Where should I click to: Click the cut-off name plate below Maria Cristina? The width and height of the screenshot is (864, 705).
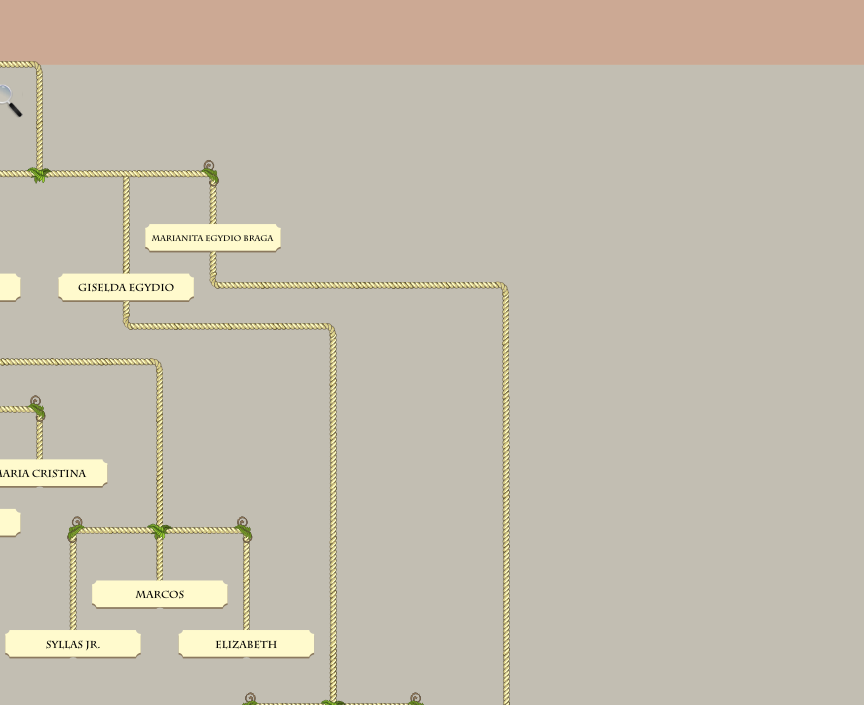click(x=9, y=523)
